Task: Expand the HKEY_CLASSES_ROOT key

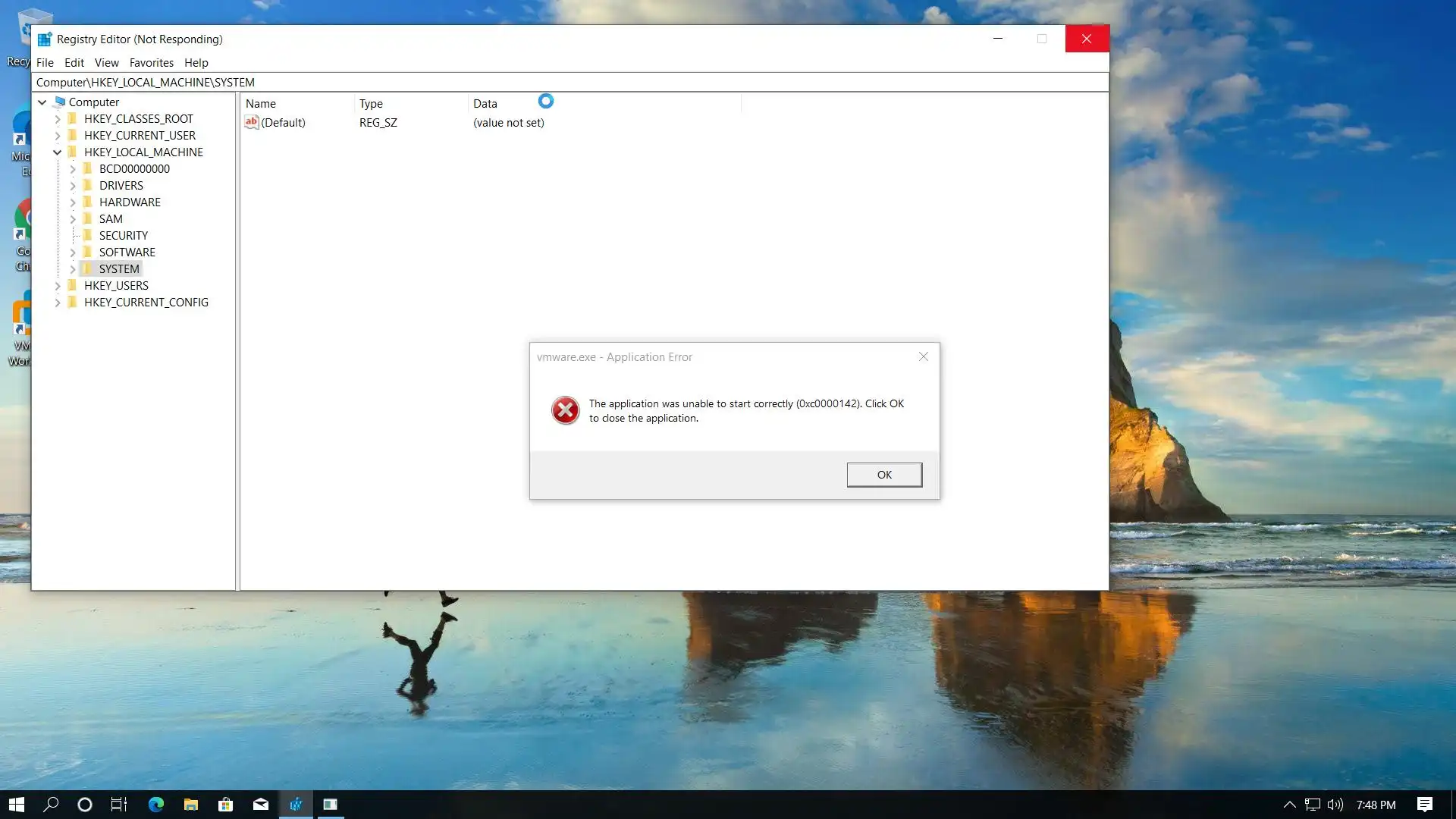Action: (x=57, y=119)
